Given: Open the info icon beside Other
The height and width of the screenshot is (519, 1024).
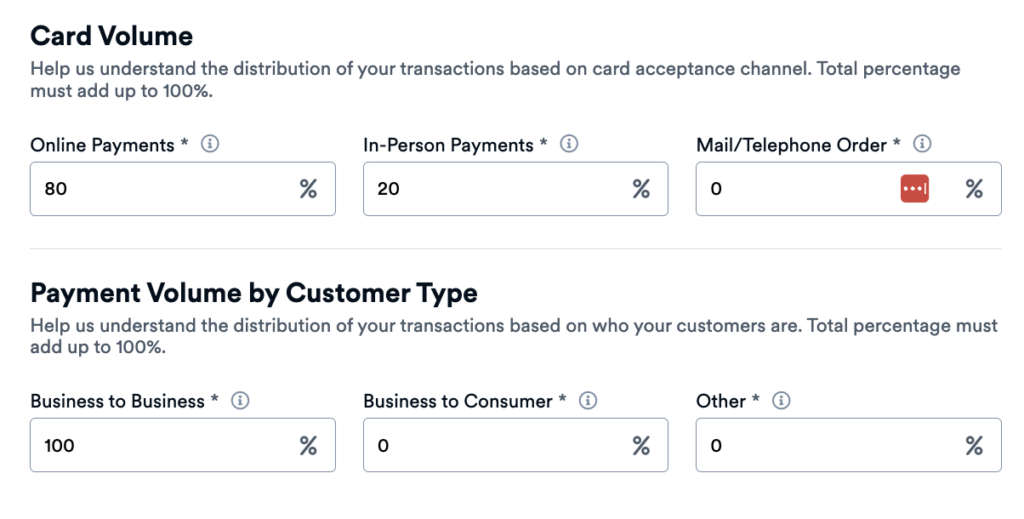Looking at the screenshot, I should coord(782,400).
